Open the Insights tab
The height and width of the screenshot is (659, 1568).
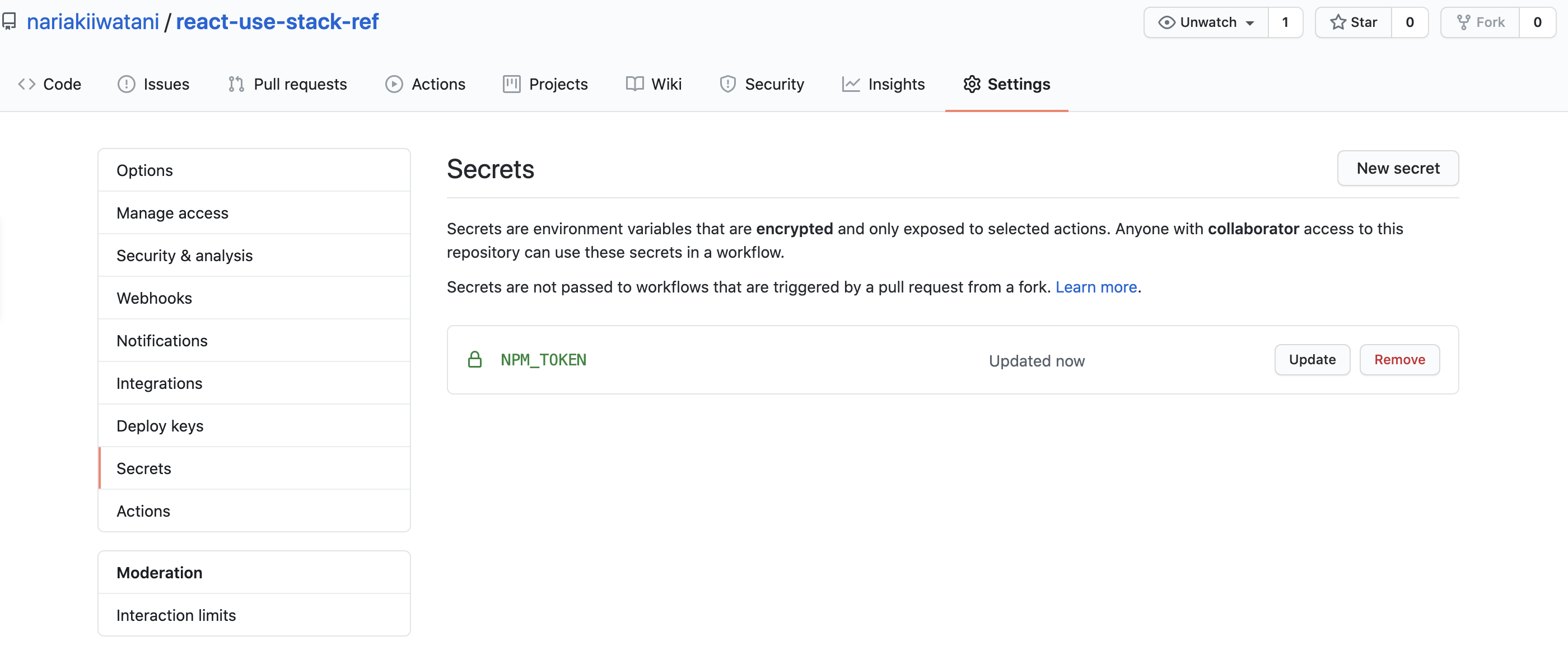[883, 84]
